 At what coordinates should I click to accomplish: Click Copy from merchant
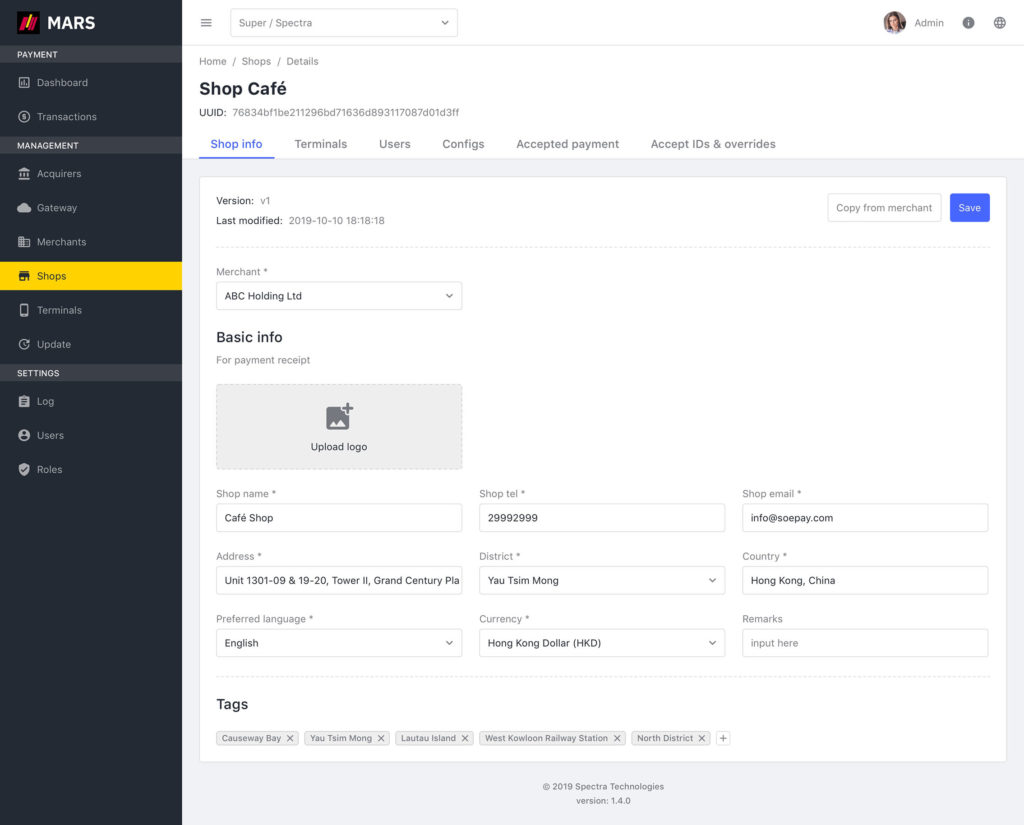(884, 207)
